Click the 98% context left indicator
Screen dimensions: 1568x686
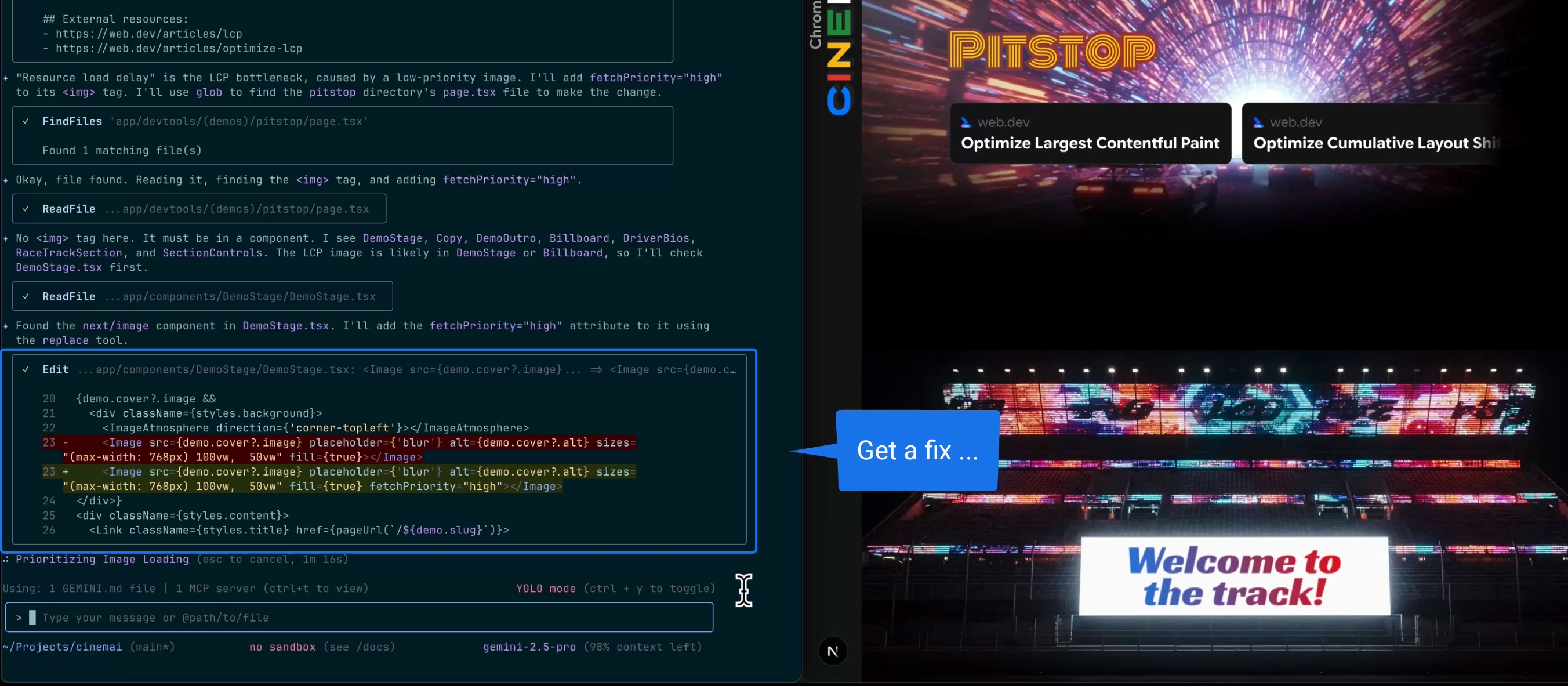642,647
